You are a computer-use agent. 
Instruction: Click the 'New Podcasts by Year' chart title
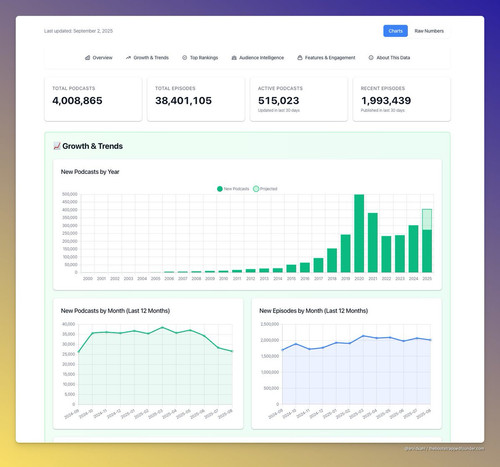(x=90, y=172)
